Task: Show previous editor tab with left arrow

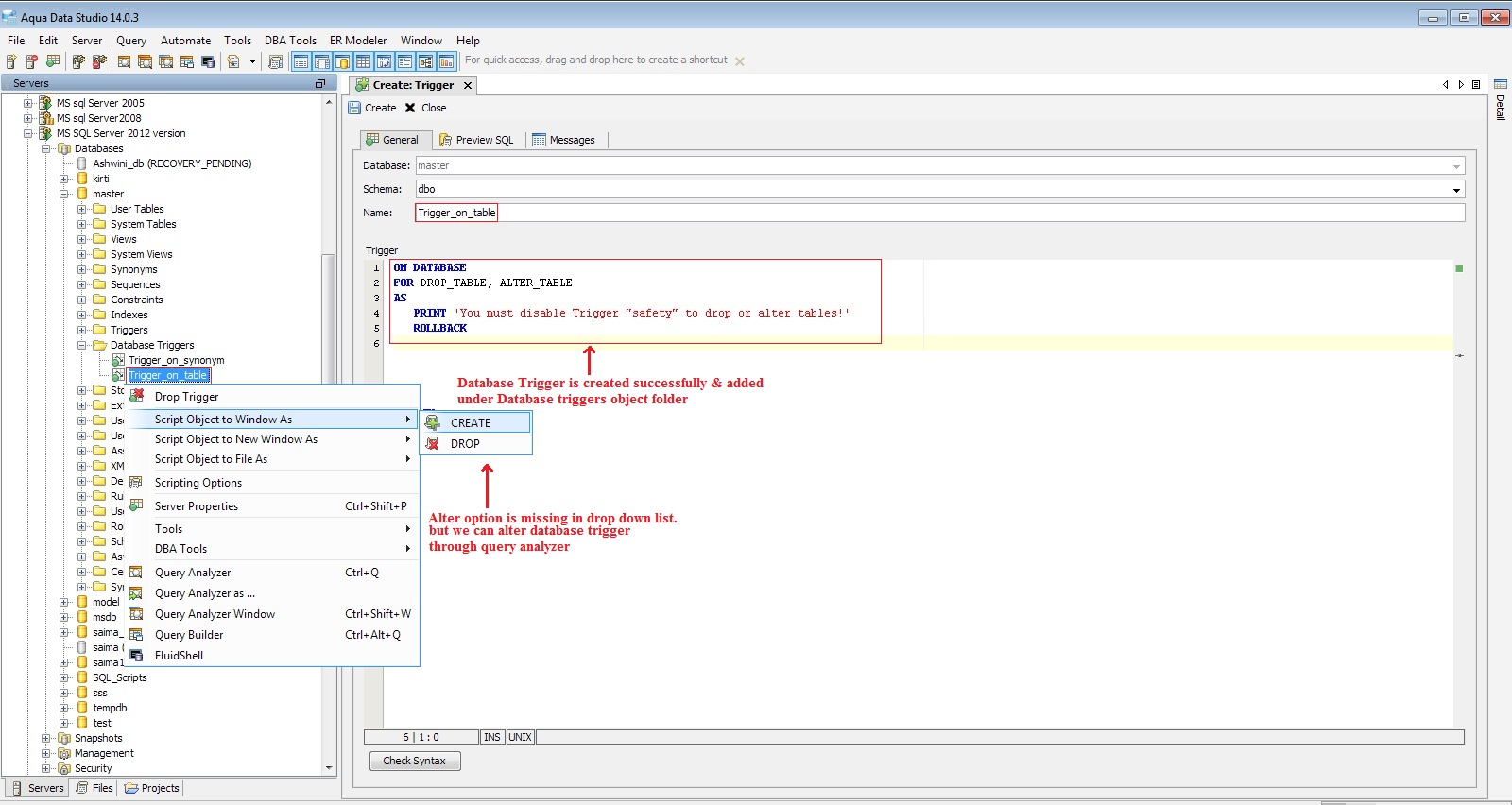Action: pos(1445,85)
